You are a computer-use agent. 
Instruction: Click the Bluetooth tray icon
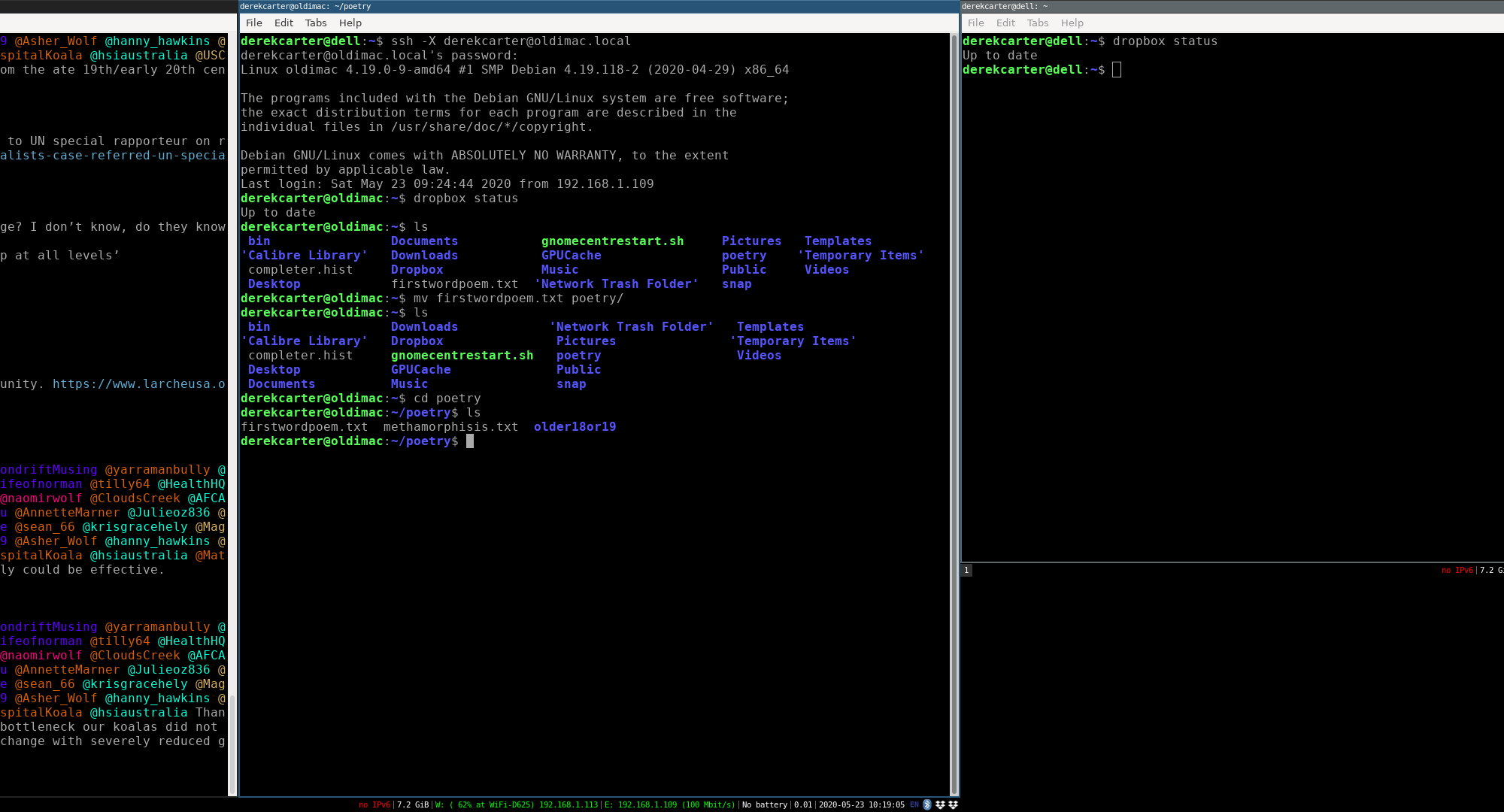(x=927, y=804)
